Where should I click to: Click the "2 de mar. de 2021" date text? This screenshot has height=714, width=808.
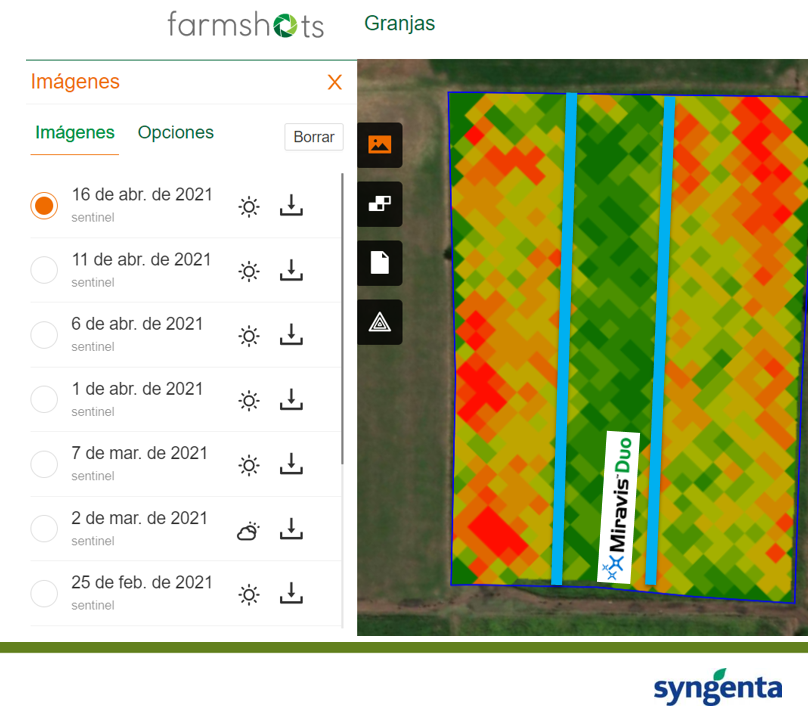point(139,518)
